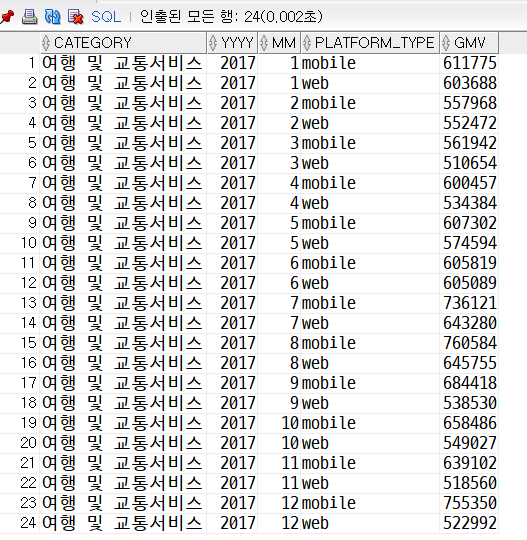Viewport: 527px width, 540px height.
Task: Select GMV cell 658486
Action: pyautogui.click(x=469, y=423)
